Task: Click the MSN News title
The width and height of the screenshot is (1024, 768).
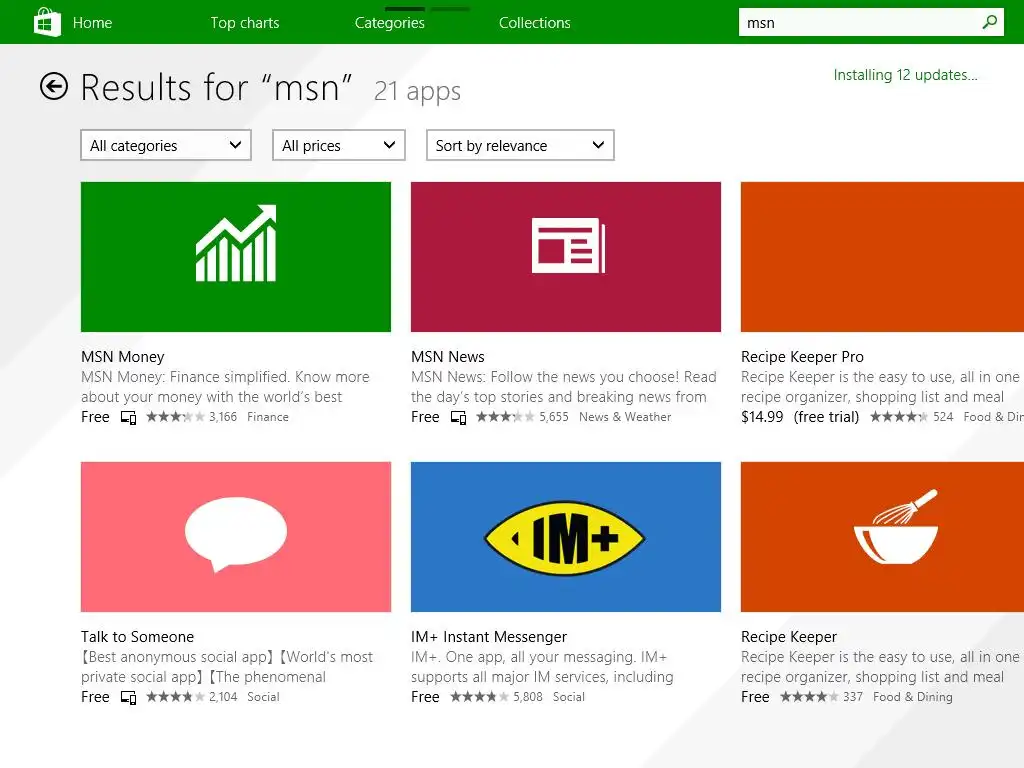Action: point(448,357)
